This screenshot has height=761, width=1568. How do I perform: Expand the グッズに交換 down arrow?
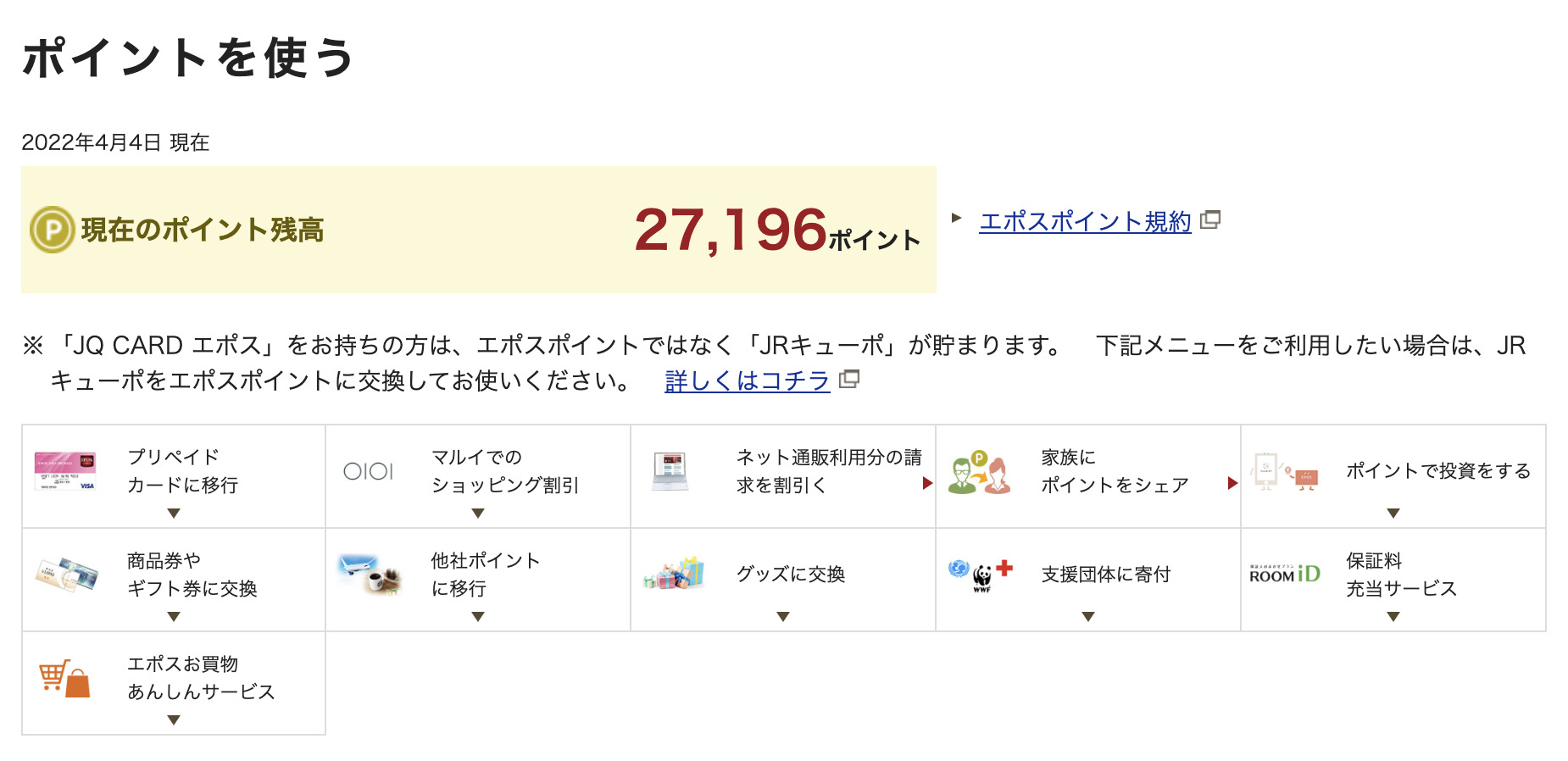coord(783,617)
